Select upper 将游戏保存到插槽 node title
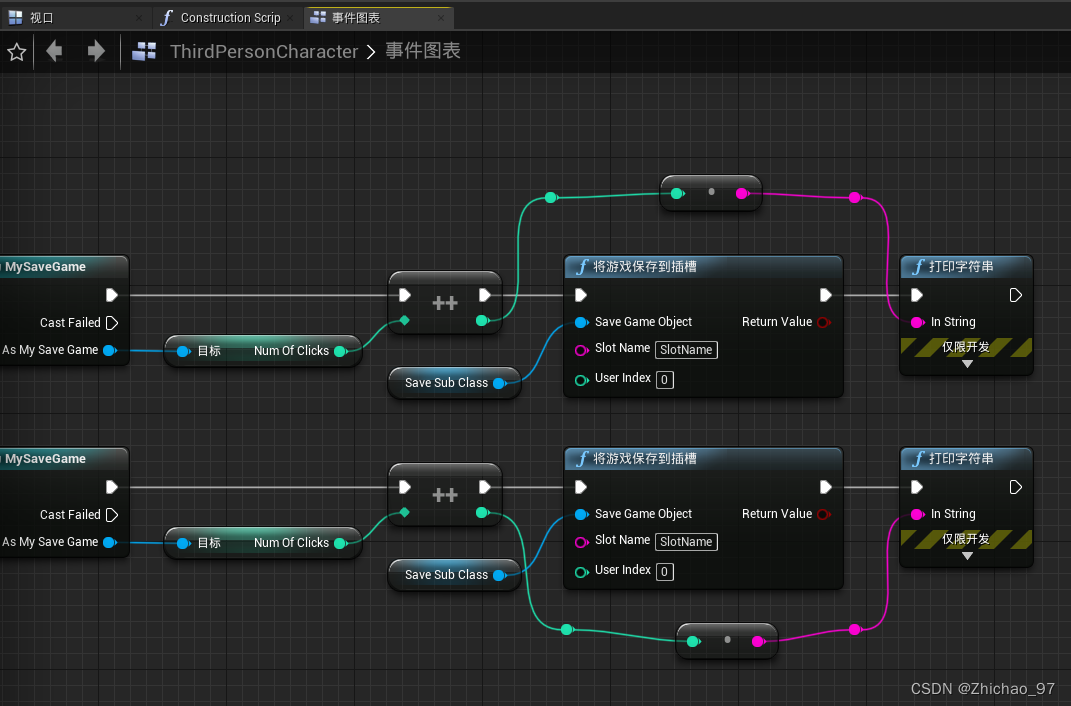Image resolution: width=1071 pixels, height=706 pixels. coord(644,267)
